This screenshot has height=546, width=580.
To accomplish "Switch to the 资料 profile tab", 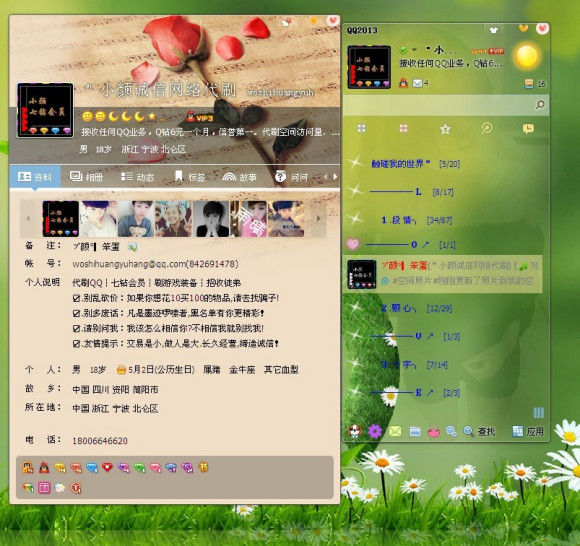I will (x=35, y=177).
